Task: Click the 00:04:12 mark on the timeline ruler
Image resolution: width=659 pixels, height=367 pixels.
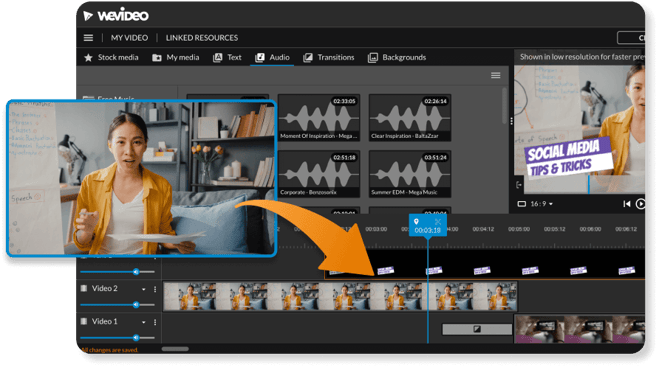Action: coord(483,229)
